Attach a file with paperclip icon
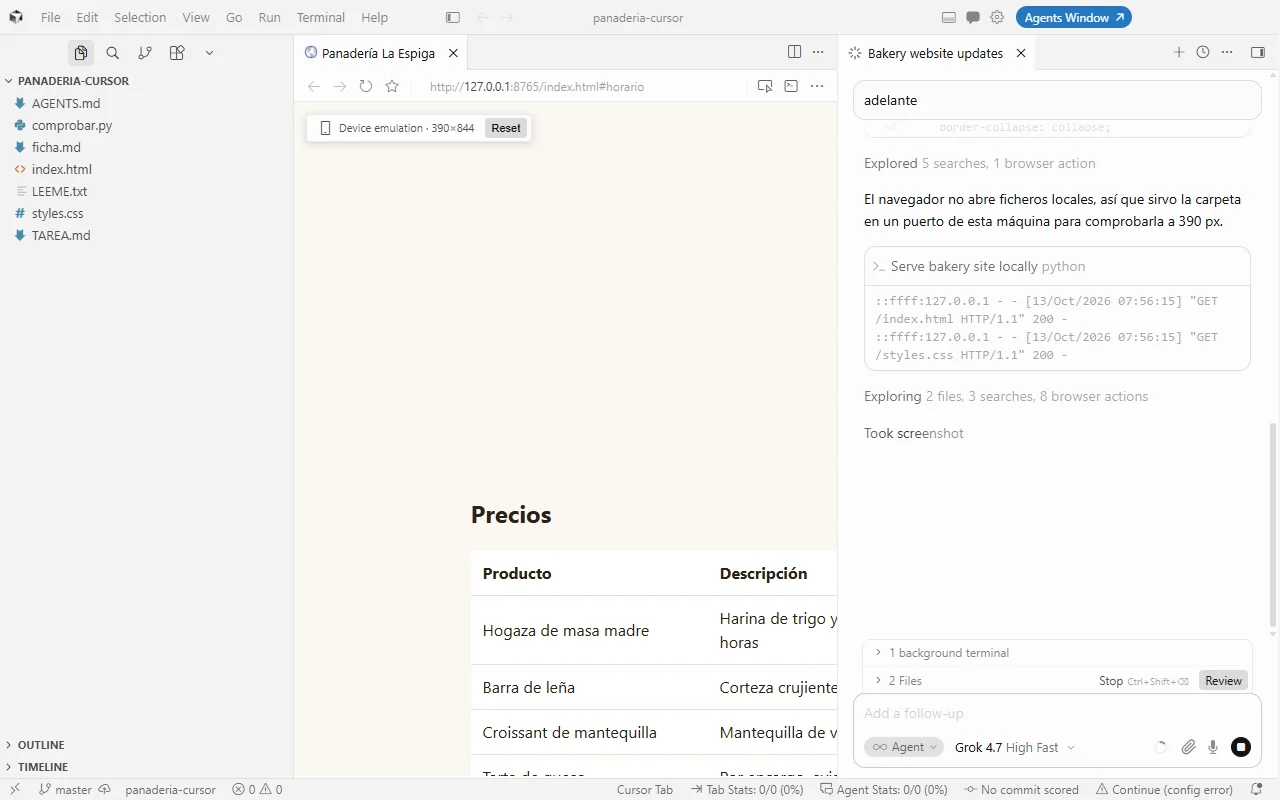 tap(1189, 747)
